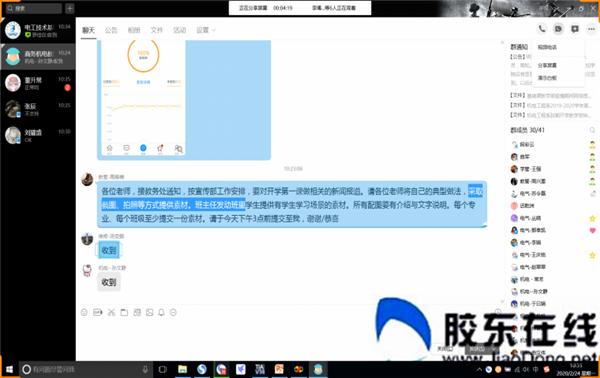Image resolution: width=600 pixels, height=378 pixels.
Task: Click the folder icon to send a file
Action: tap(124, 313)
